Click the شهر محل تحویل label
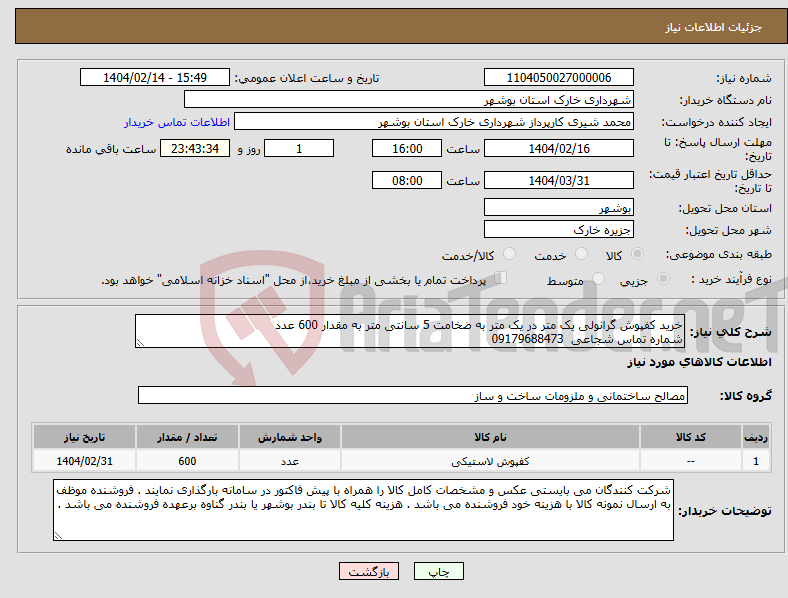Image resolution: width=788 pixels, height=598 pixels. click(729, 230)
